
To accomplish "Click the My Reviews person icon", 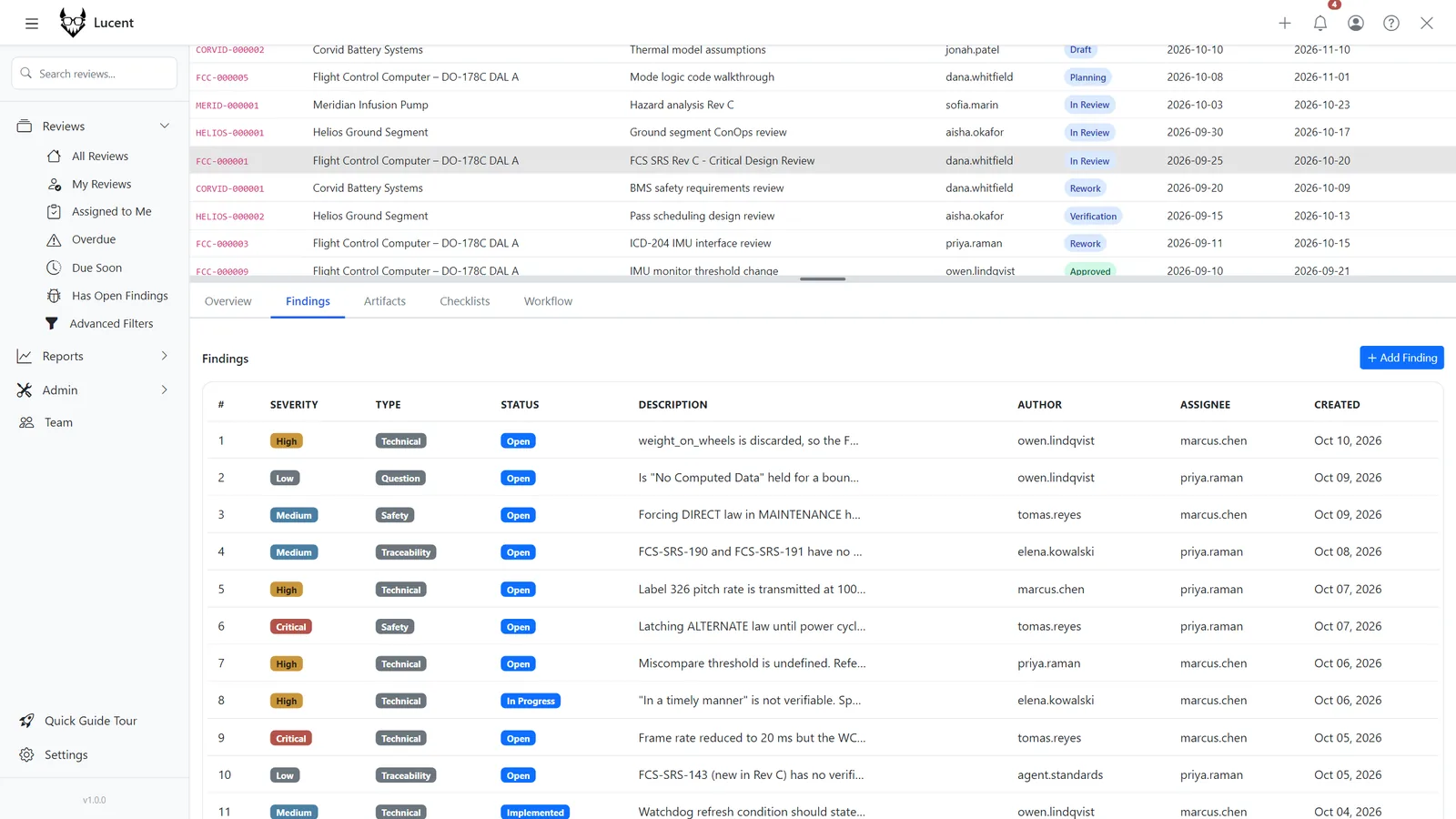I will tap(55, 185).
